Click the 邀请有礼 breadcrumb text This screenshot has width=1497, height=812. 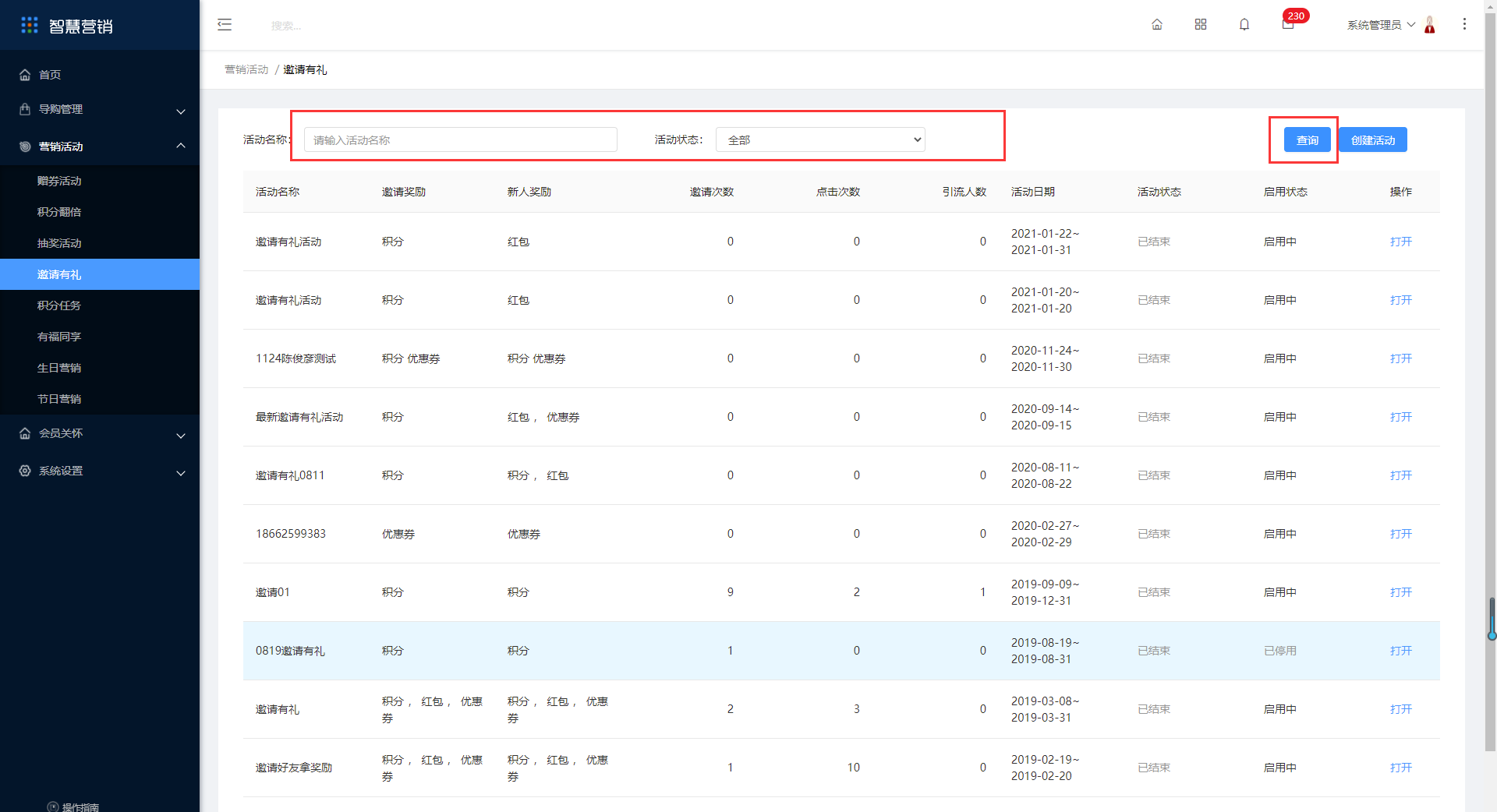point(305,69)
